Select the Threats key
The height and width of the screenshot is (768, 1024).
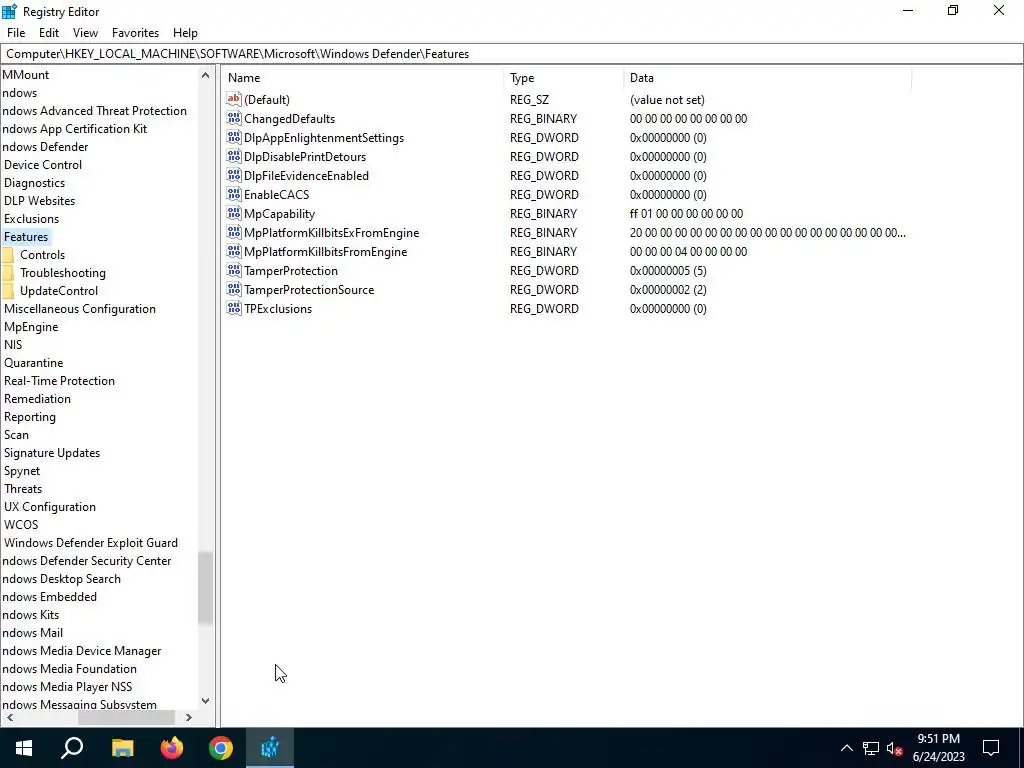23,488
